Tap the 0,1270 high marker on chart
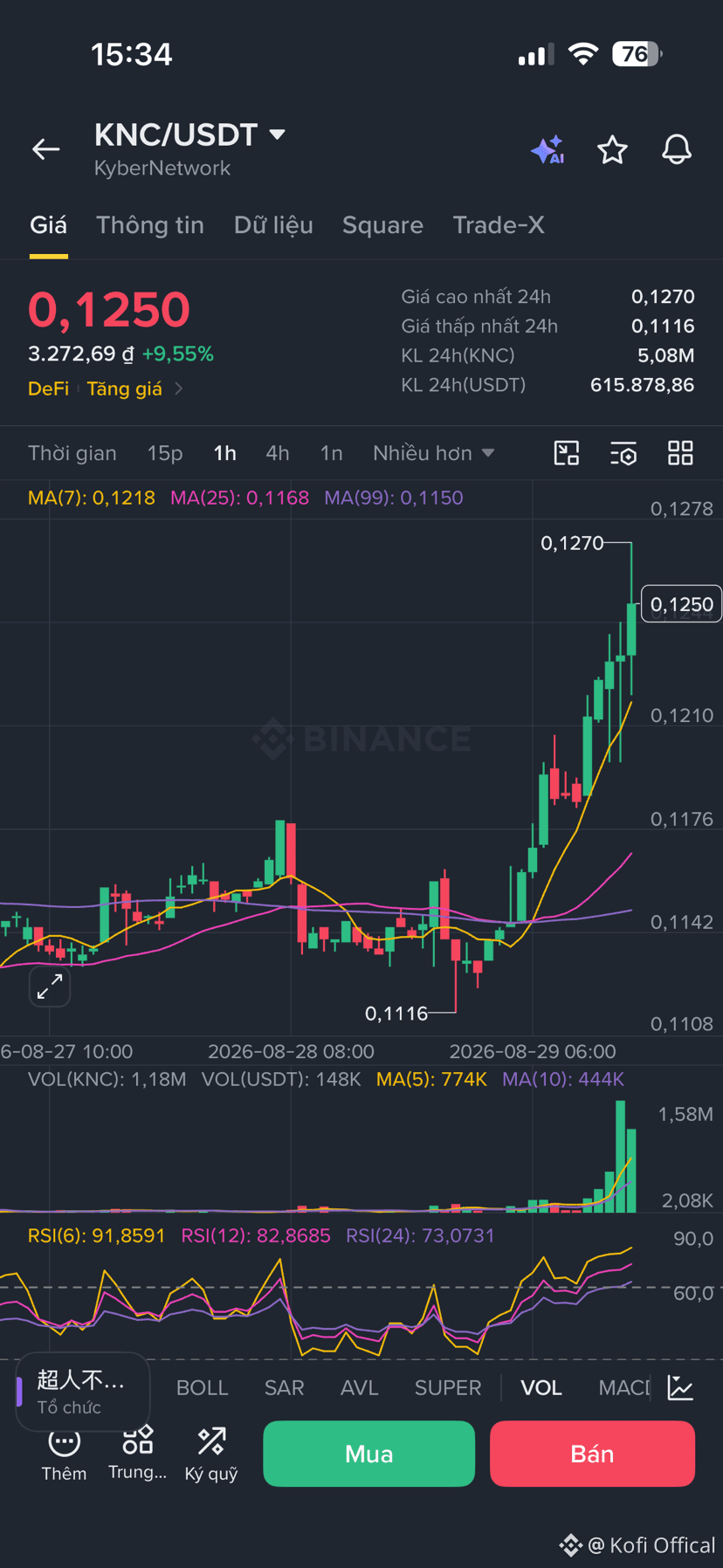The image size is (723, 1568). [x=572, y=543]
